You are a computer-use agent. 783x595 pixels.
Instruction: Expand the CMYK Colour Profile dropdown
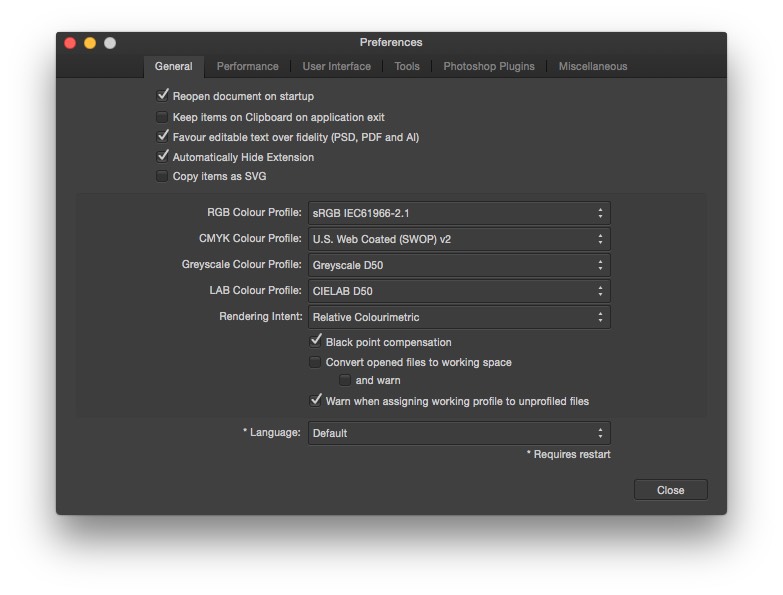point(459,239)
